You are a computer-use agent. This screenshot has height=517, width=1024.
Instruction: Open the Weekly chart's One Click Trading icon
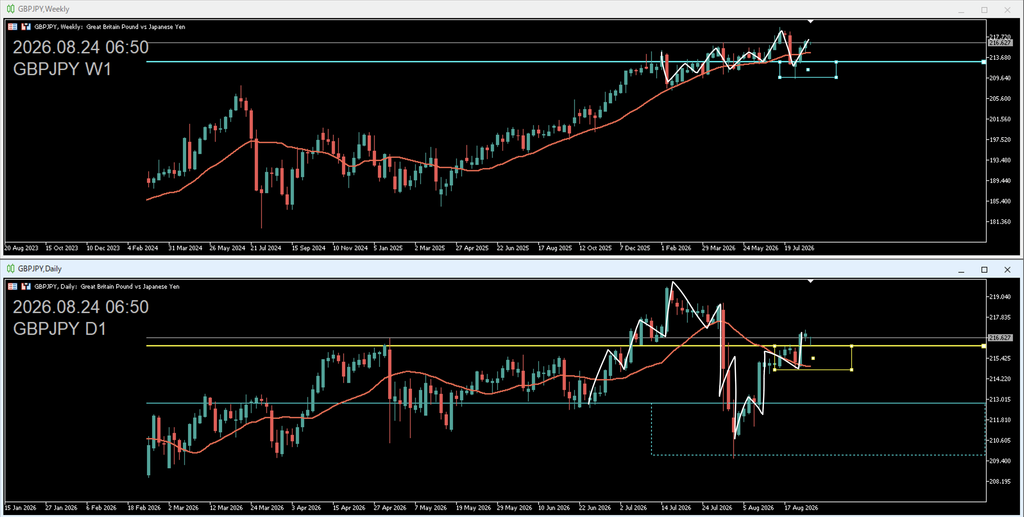point(26,27)
